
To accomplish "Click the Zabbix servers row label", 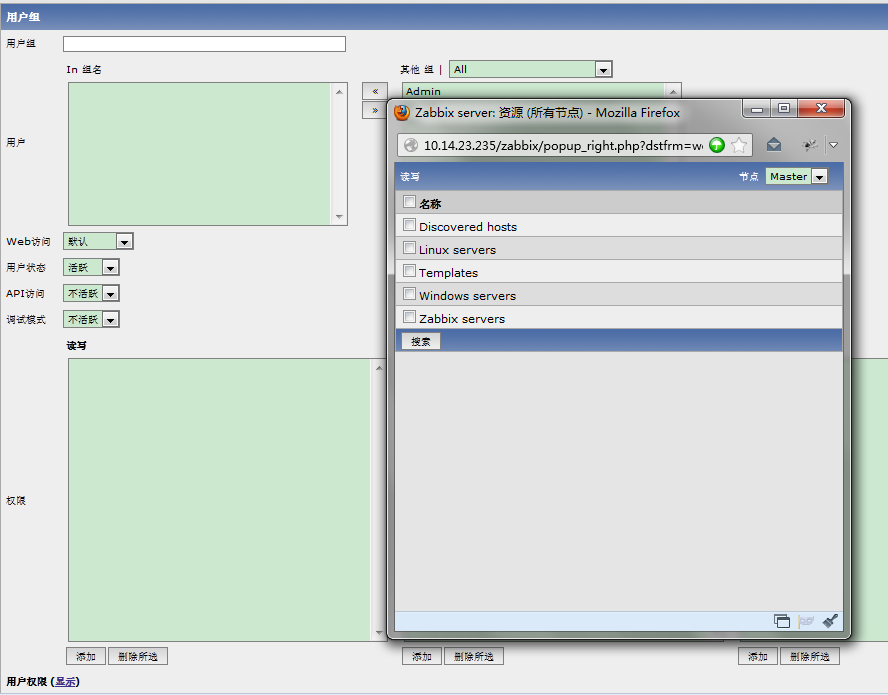I will click(462, 319).
